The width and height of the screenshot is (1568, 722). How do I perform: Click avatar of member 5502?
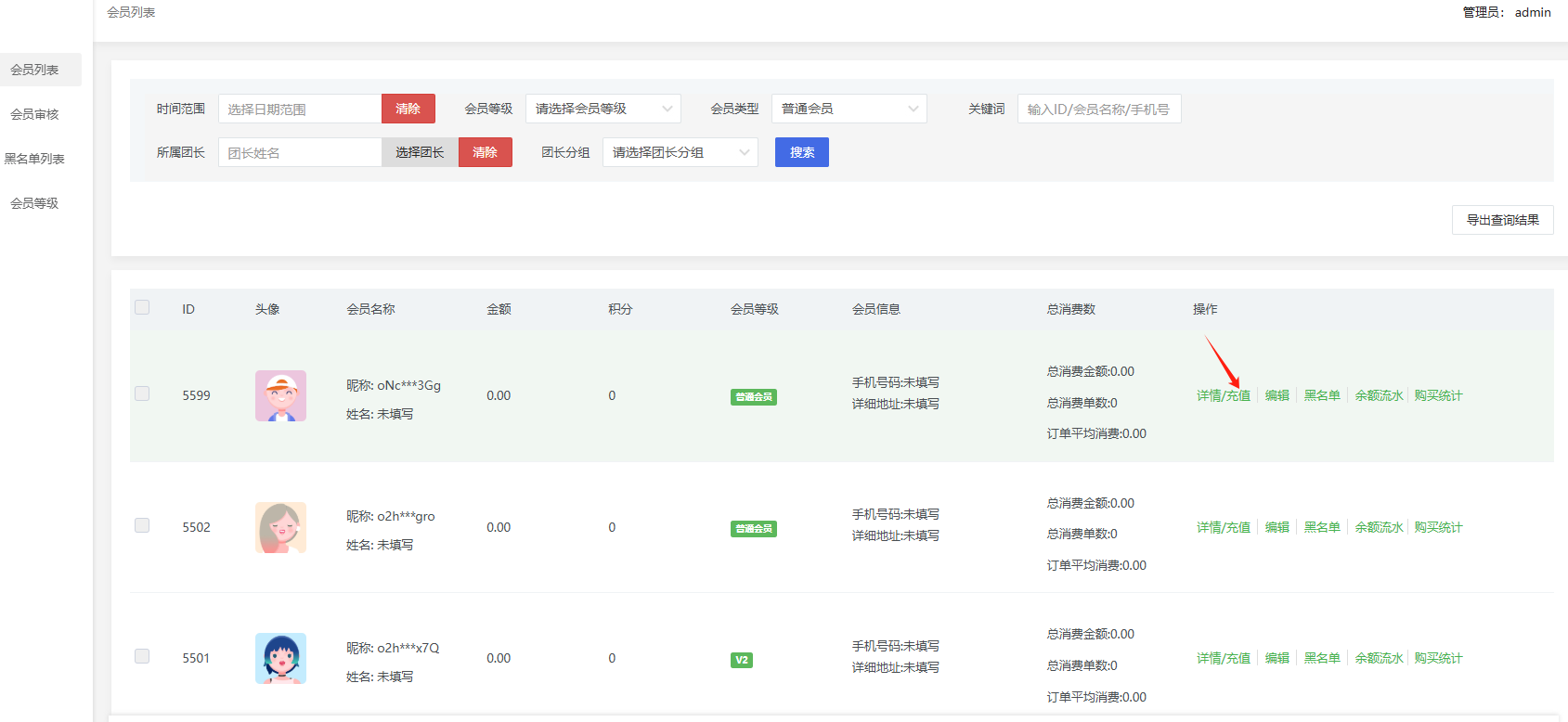coord(280,527)
